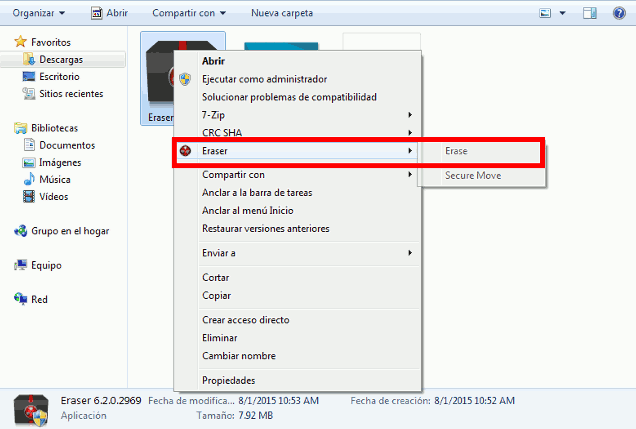Click the red Eraser icon in the context menu

pos(185,151)
